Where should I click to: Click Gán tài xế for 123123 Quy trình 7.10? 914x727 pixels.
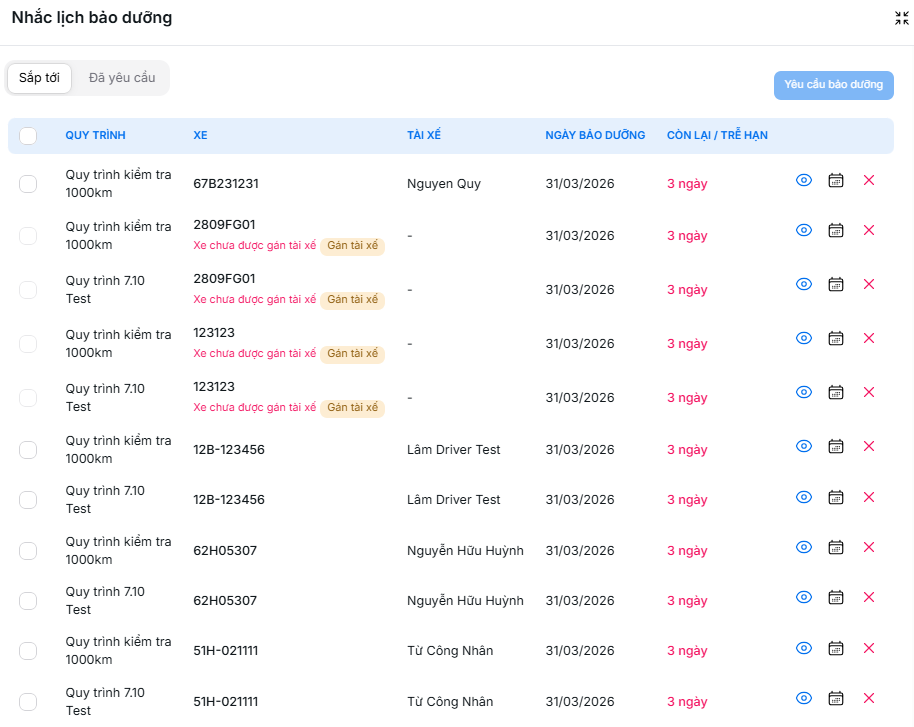coord(352,408)
